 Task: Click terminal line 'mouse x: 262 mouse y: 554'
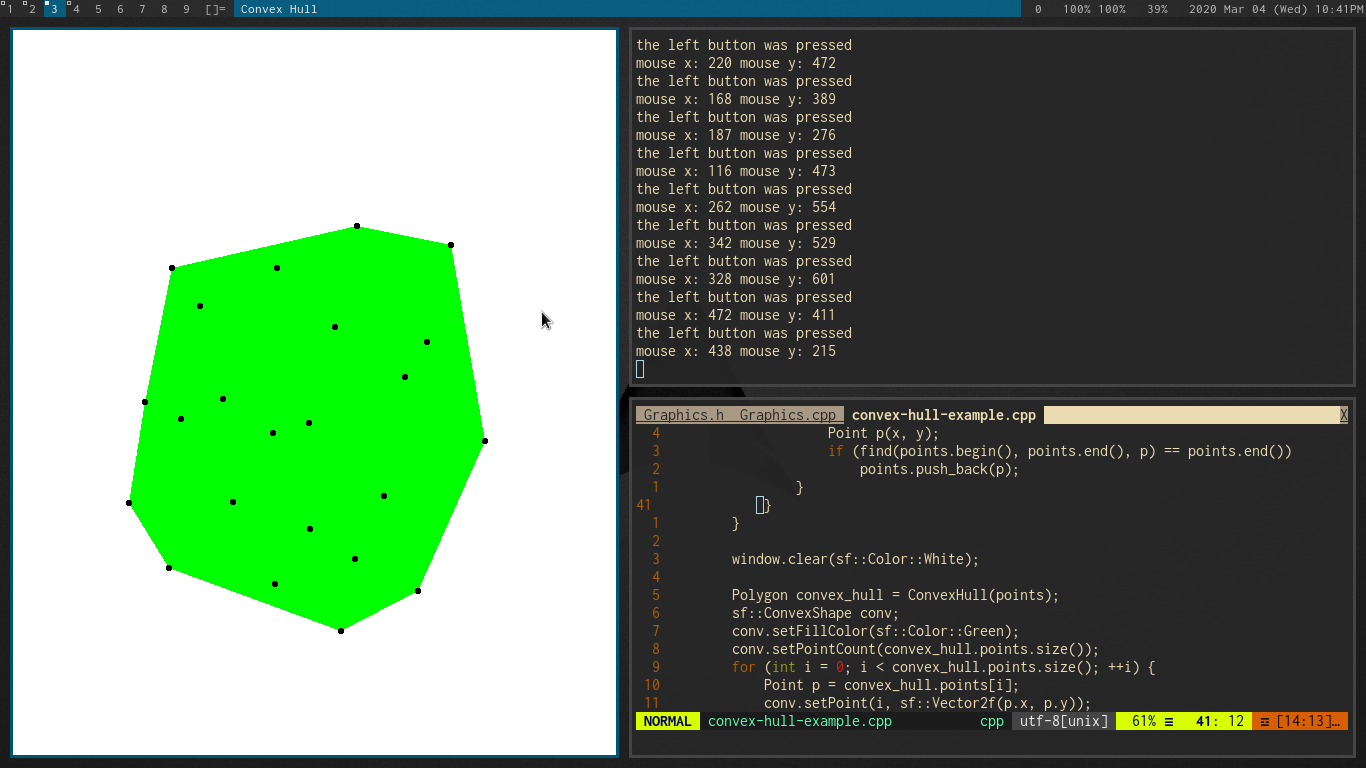pyautogui.click(x=736, y=207)
